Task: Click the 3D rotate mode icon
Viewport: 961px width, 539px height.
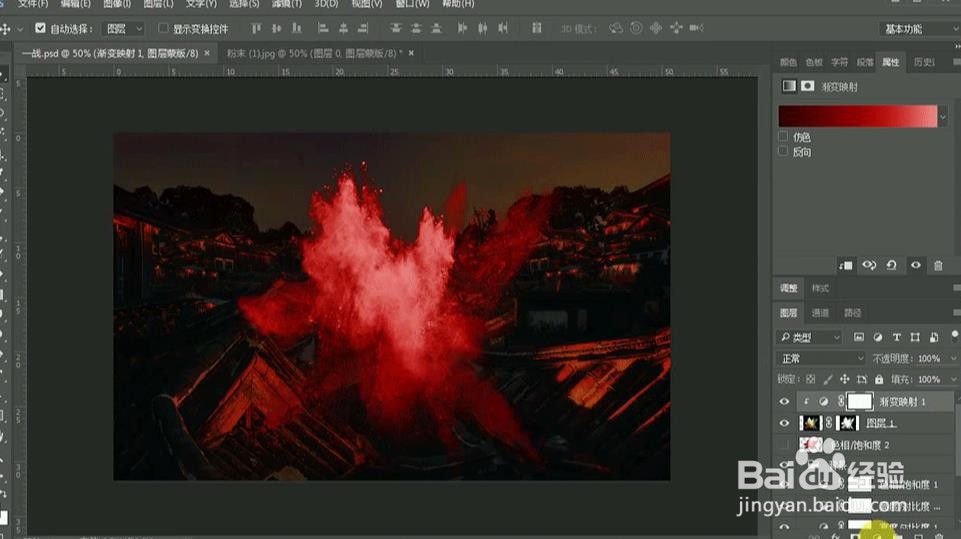Action: pyautogui.click(x=616, y=28)
